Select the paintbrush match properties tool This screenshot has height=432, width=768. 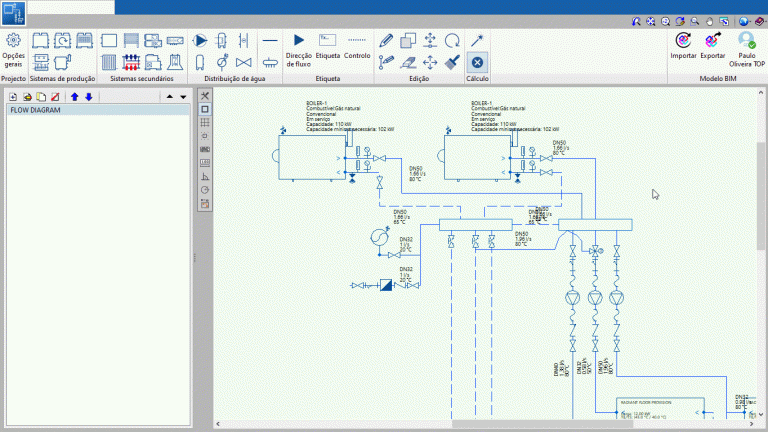pos(452,62)
